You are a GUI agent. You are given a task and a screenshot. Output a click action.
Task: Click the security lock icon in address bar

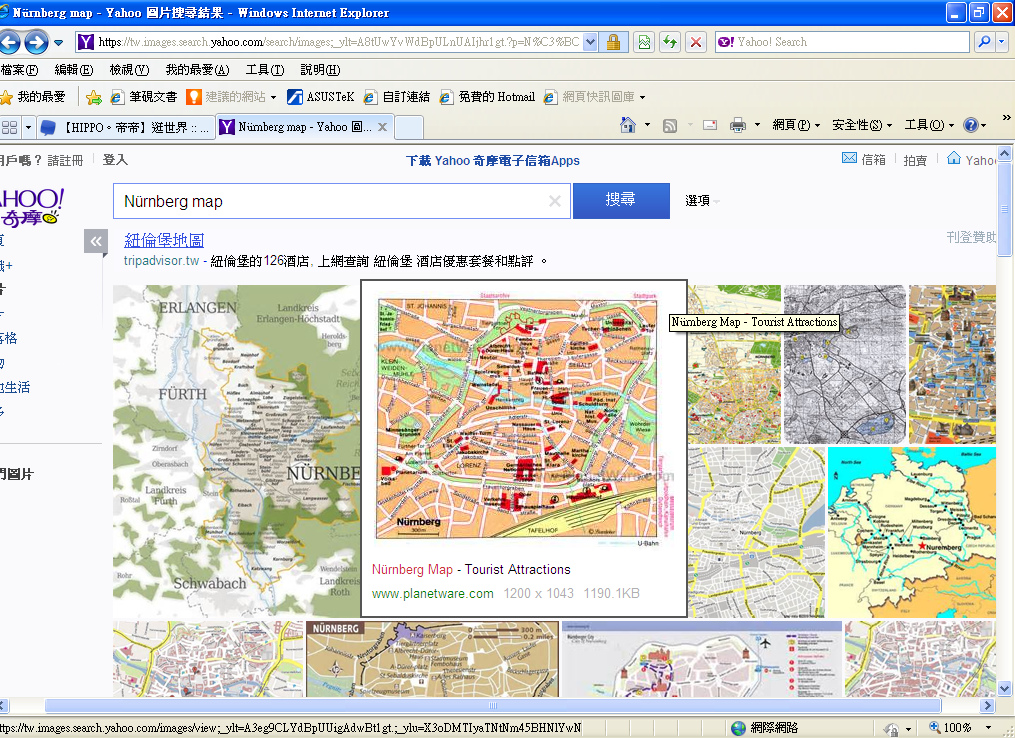(613, 42)
